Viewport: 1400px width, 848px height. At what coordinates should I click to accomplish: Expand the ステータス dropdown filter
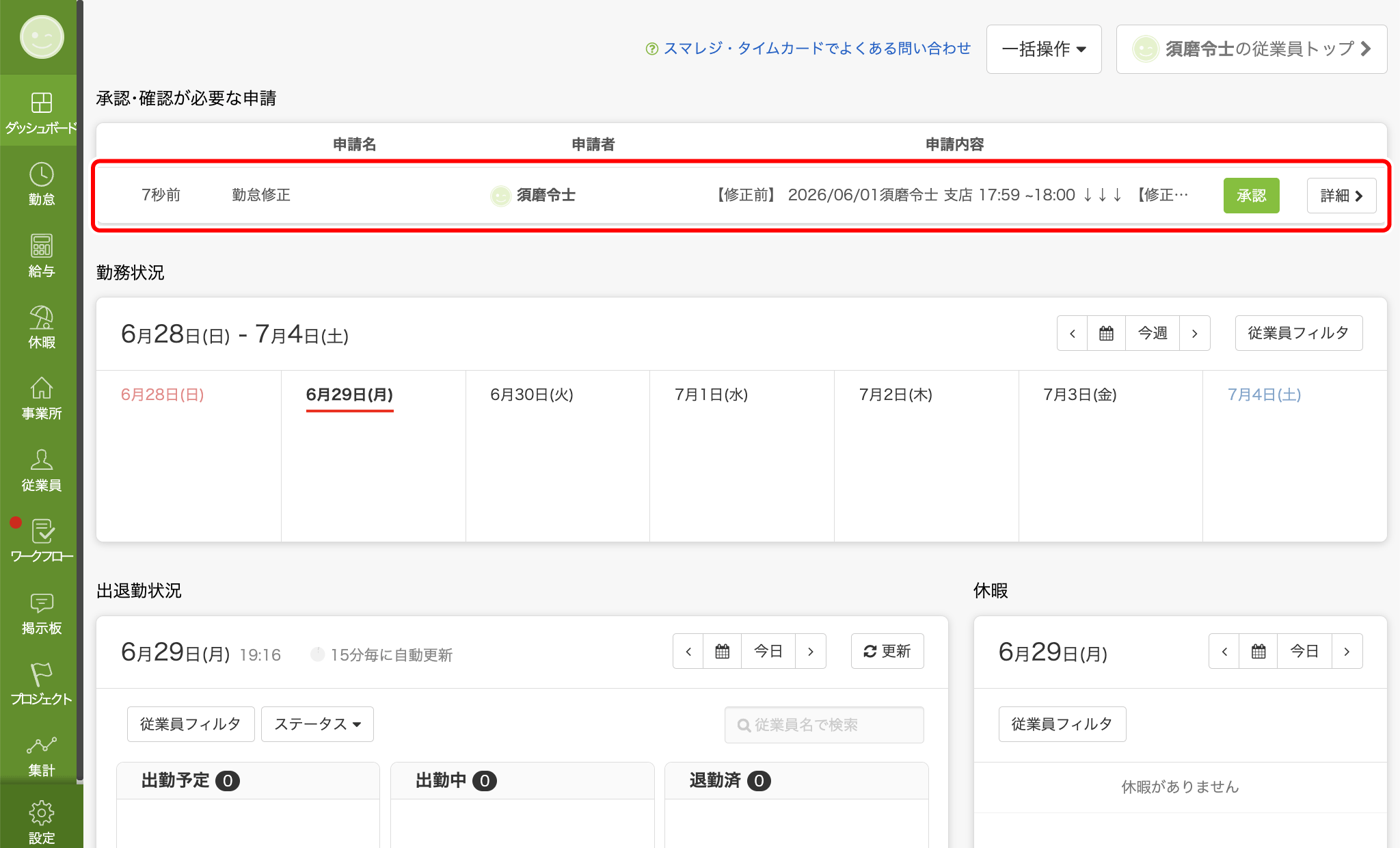tap(317, 724)
